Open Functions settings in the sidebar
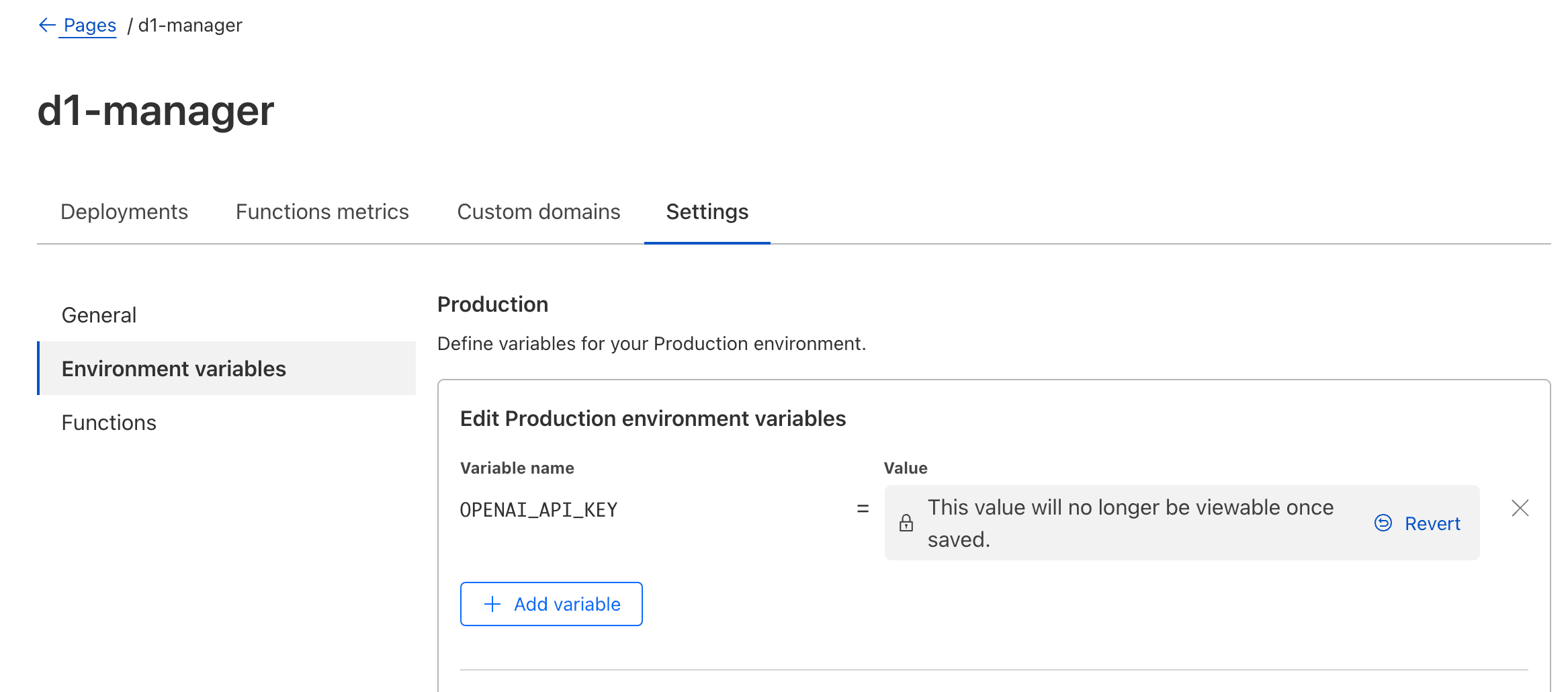Image resolution: width=1568 pixels, height=692 pixels. (x=109, y=423)
